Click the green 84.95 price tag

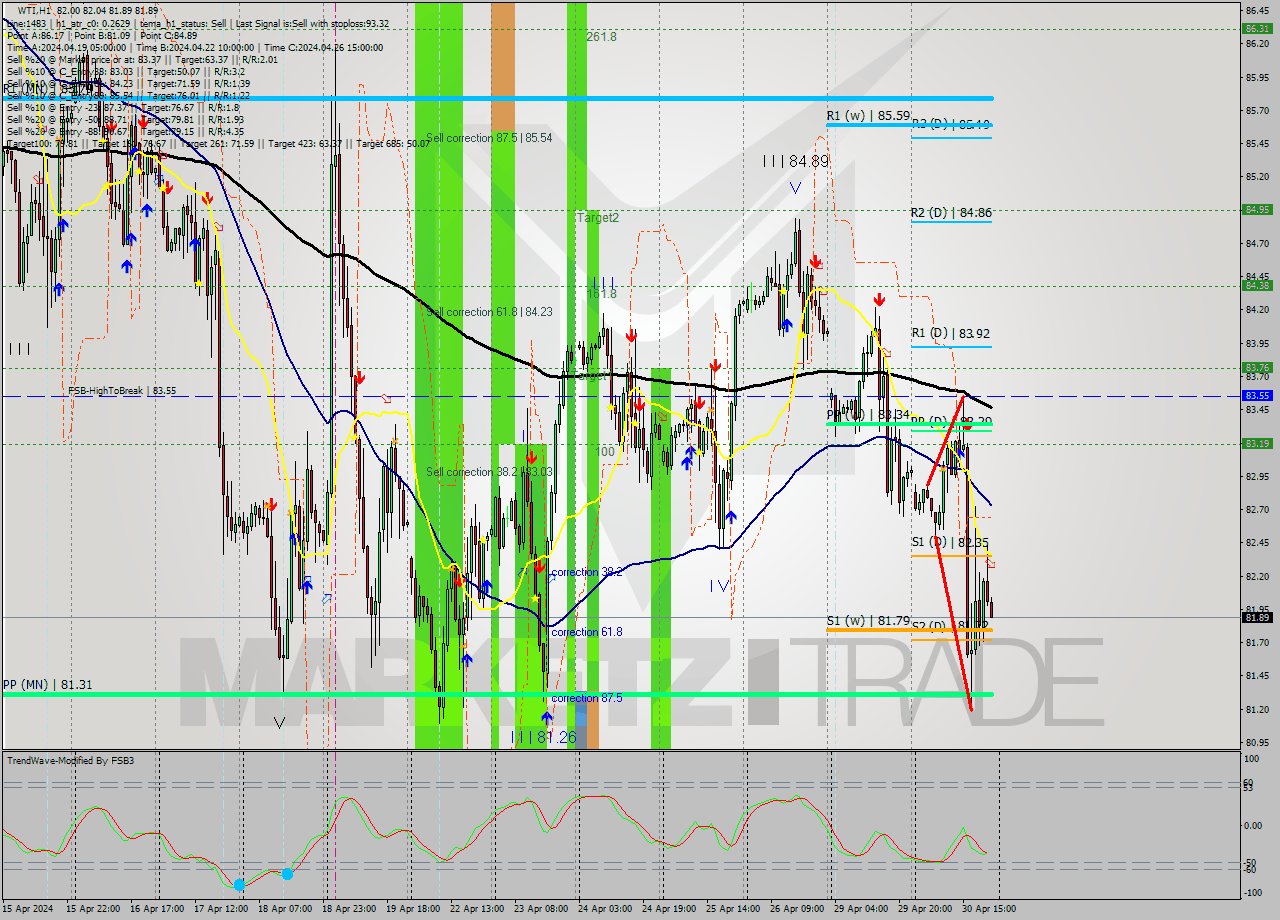(x=1257, y=210)
